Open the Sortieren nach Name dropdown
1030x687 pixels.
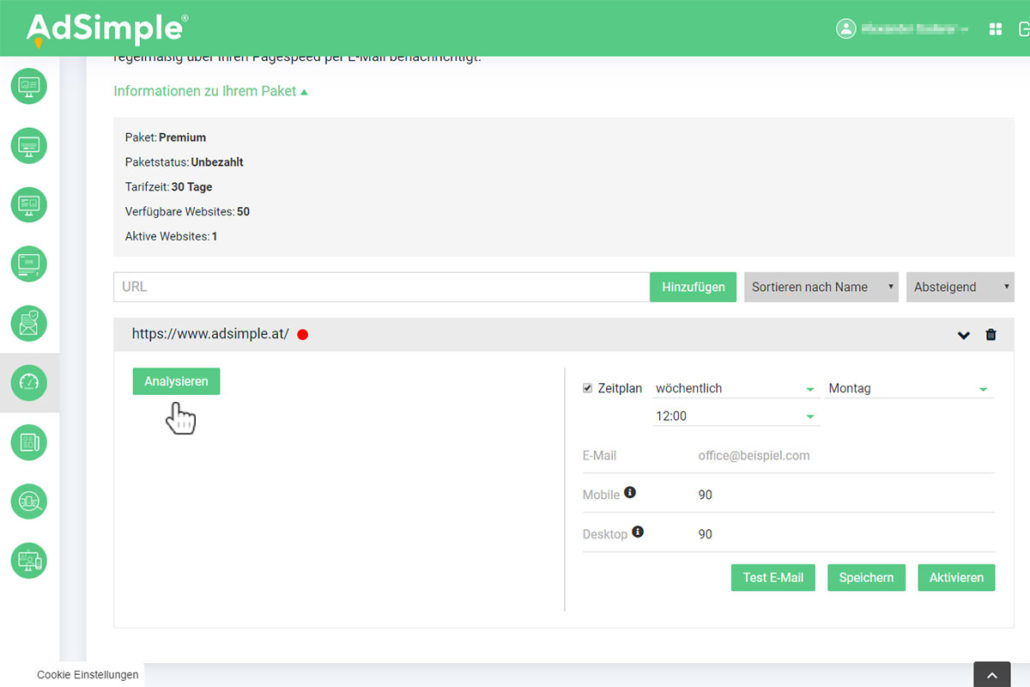click(x=821, y=287)
